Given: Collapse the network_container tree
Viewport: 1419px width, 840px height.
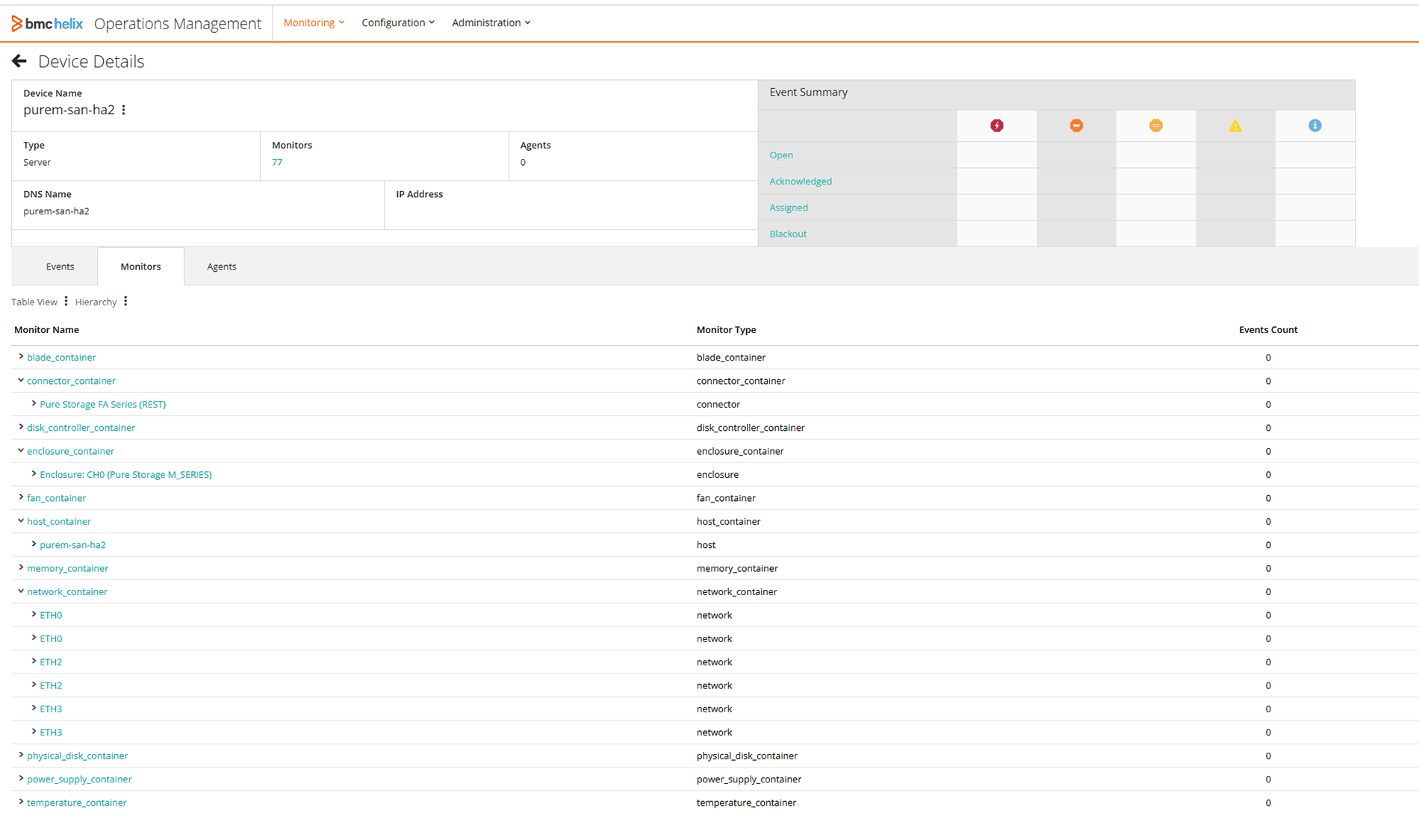Looking at the screenshot, I should click(x=20, y=591).
